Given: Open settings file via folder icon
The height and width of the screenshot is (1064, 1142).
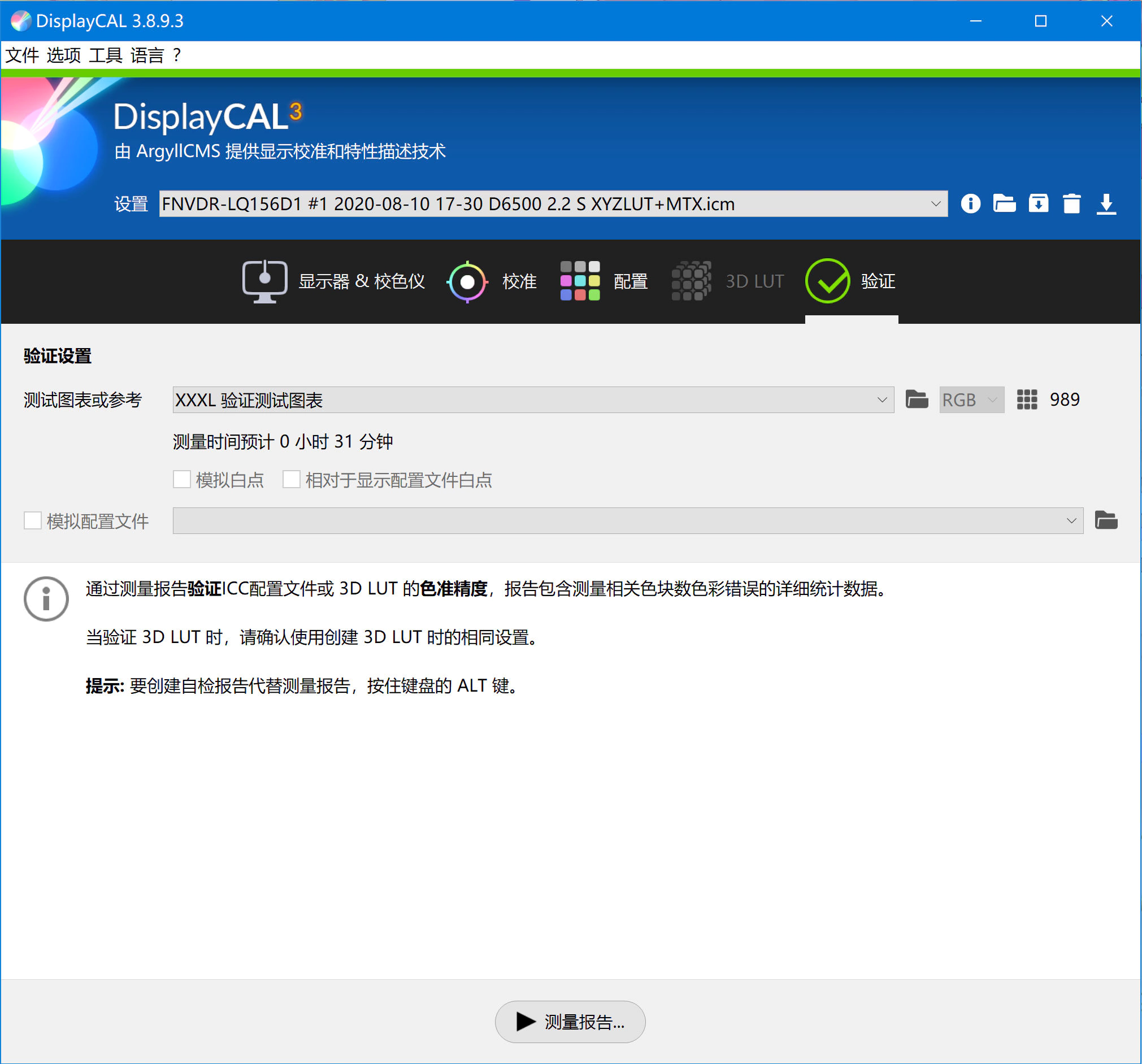Looking at the screenshot, I should (x=1004, y=203).
